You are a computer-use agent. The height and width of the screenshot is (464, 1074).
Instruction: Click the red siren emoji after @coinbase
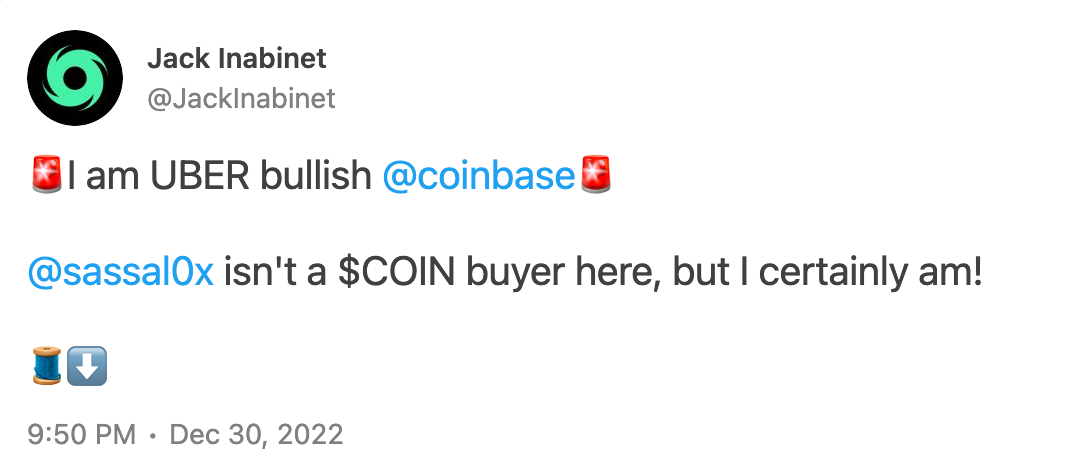pos(595,175)
